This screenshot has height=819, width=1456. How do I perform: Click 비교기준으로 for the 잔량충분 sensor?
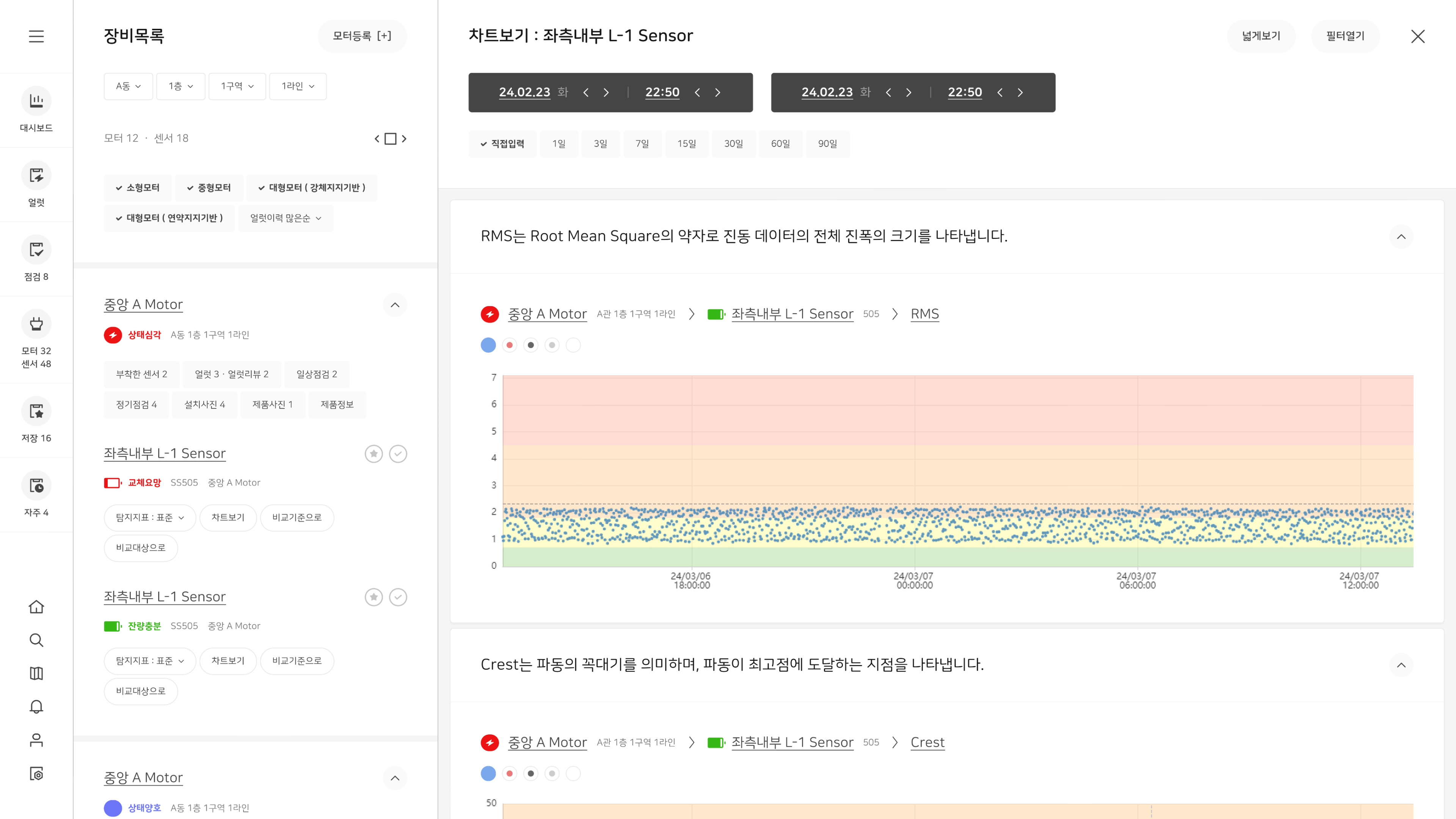point(297,661)
